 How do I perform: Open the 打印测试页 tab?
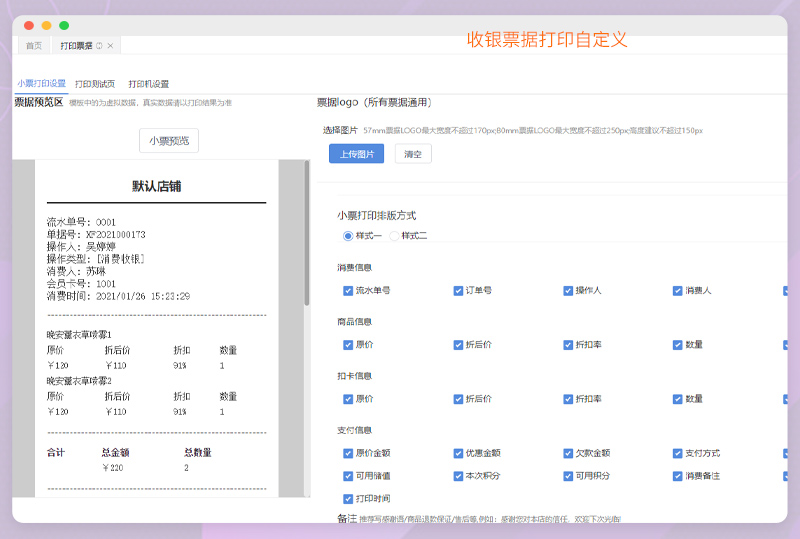point(95,84)
